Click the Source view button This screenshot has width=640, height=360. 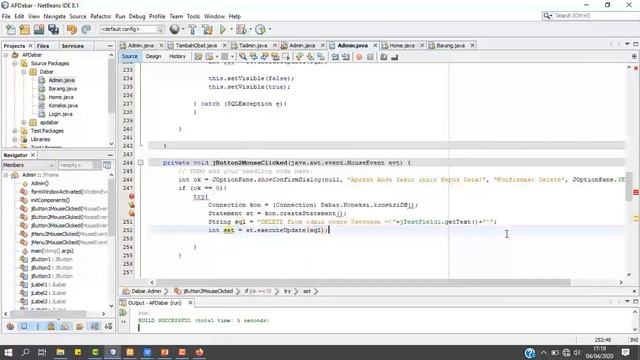[129, 57]
